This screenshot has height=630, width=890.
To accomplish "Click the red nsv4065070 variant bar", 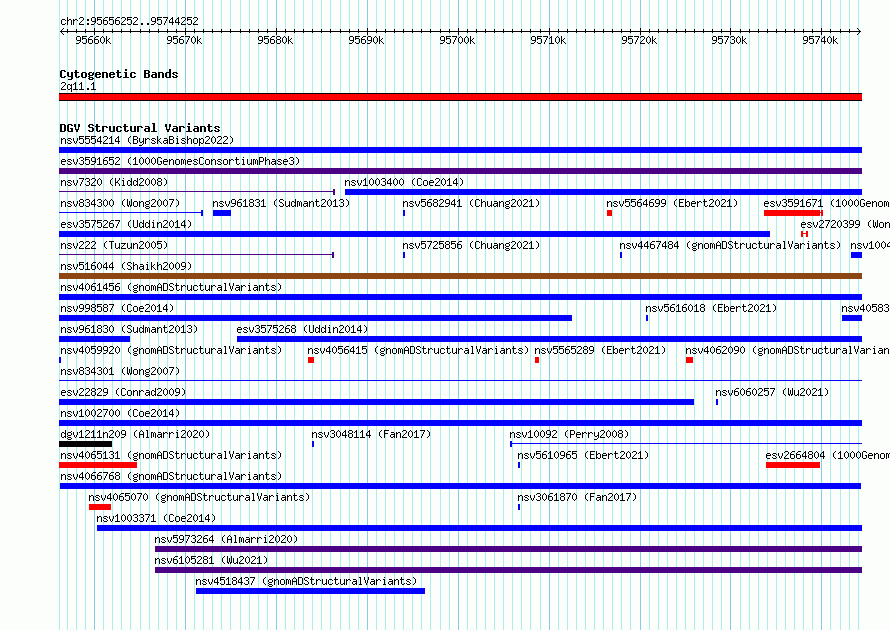I will 100,507.
